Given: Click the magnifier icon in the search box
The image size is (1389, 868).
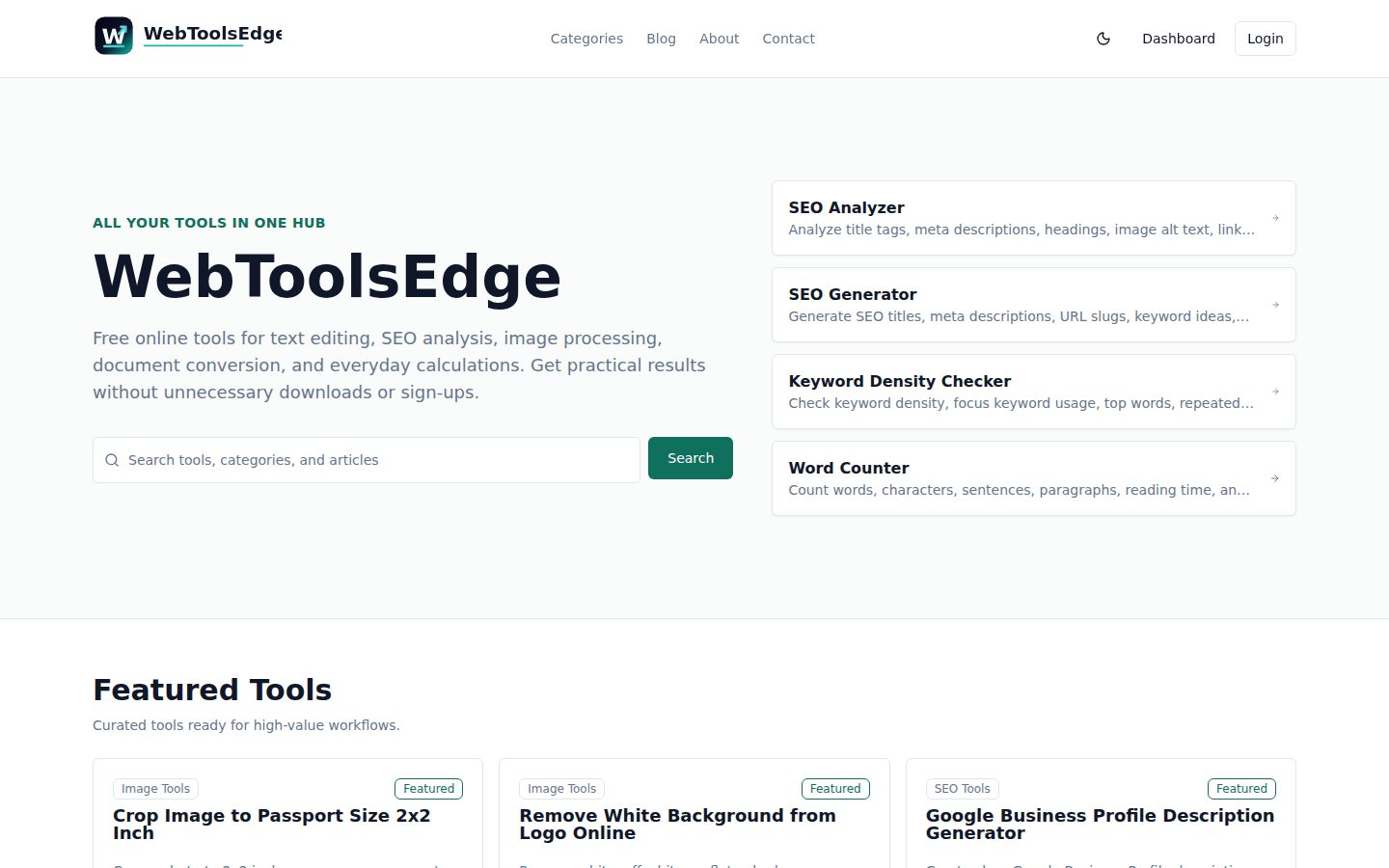Looking at the screenshot, I should pyautogui.click(x=112, y=460).
